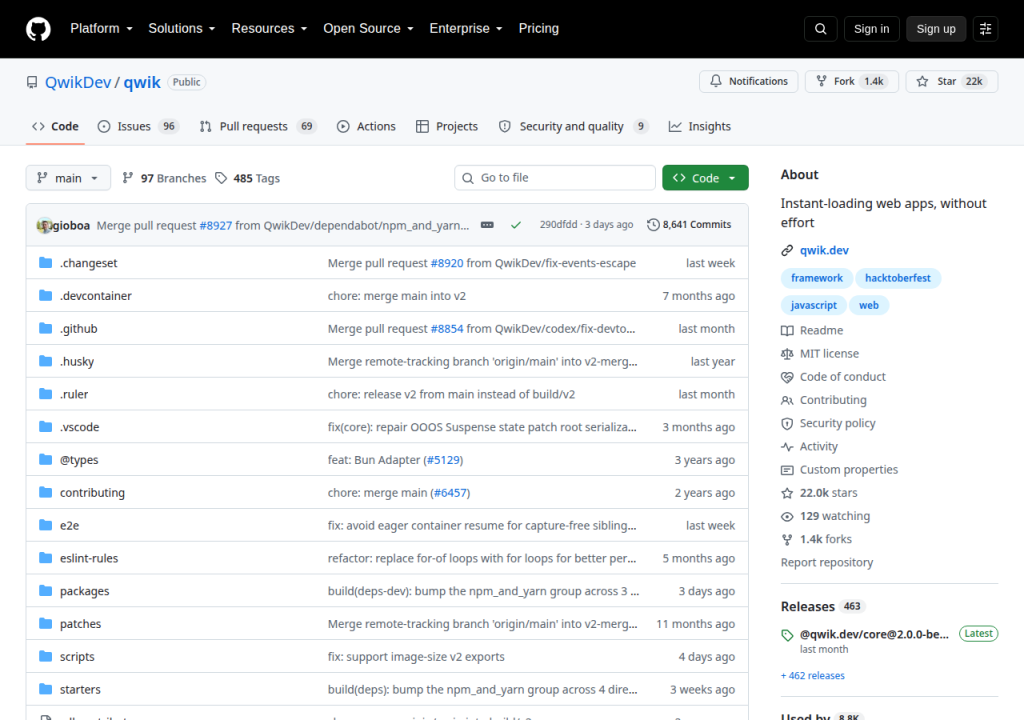1024x720 pixels.
Task: Switch to the Actions tab
Action: (x=366, y=126)
